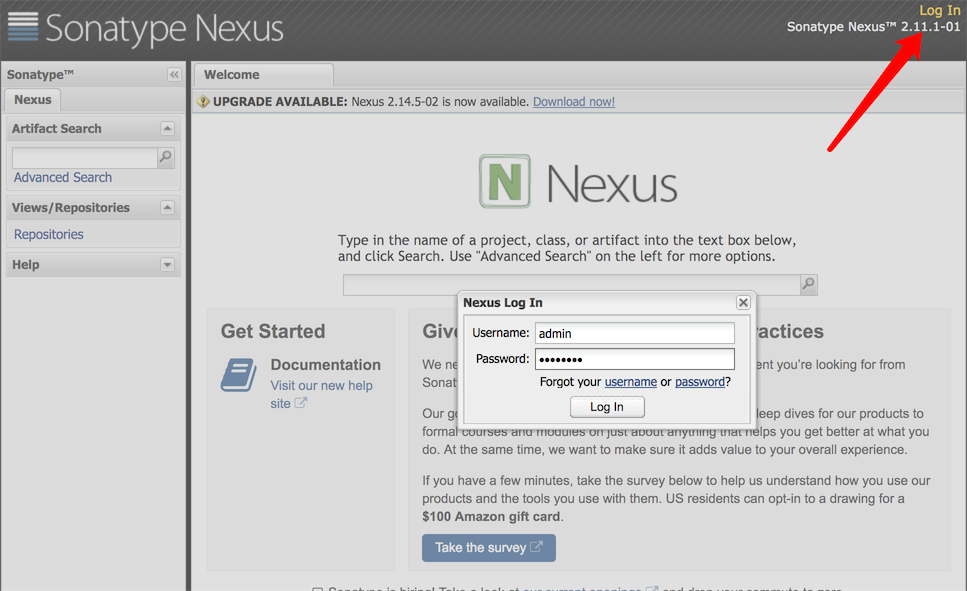Select the Welcome tab
Screen dimensions: 967x591
[264, 75]
